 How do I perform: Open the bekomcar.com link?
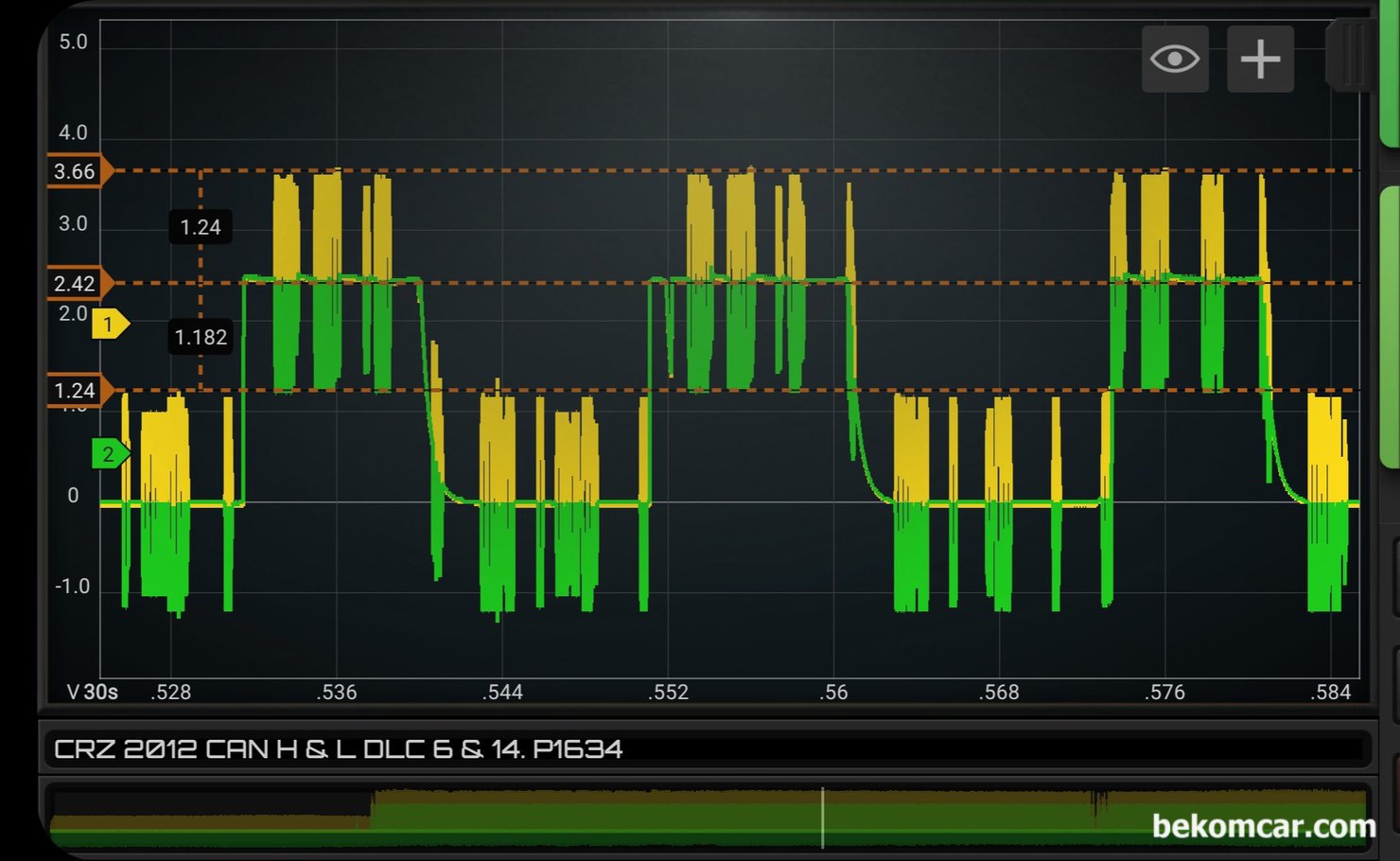[x=1263, y=826]
